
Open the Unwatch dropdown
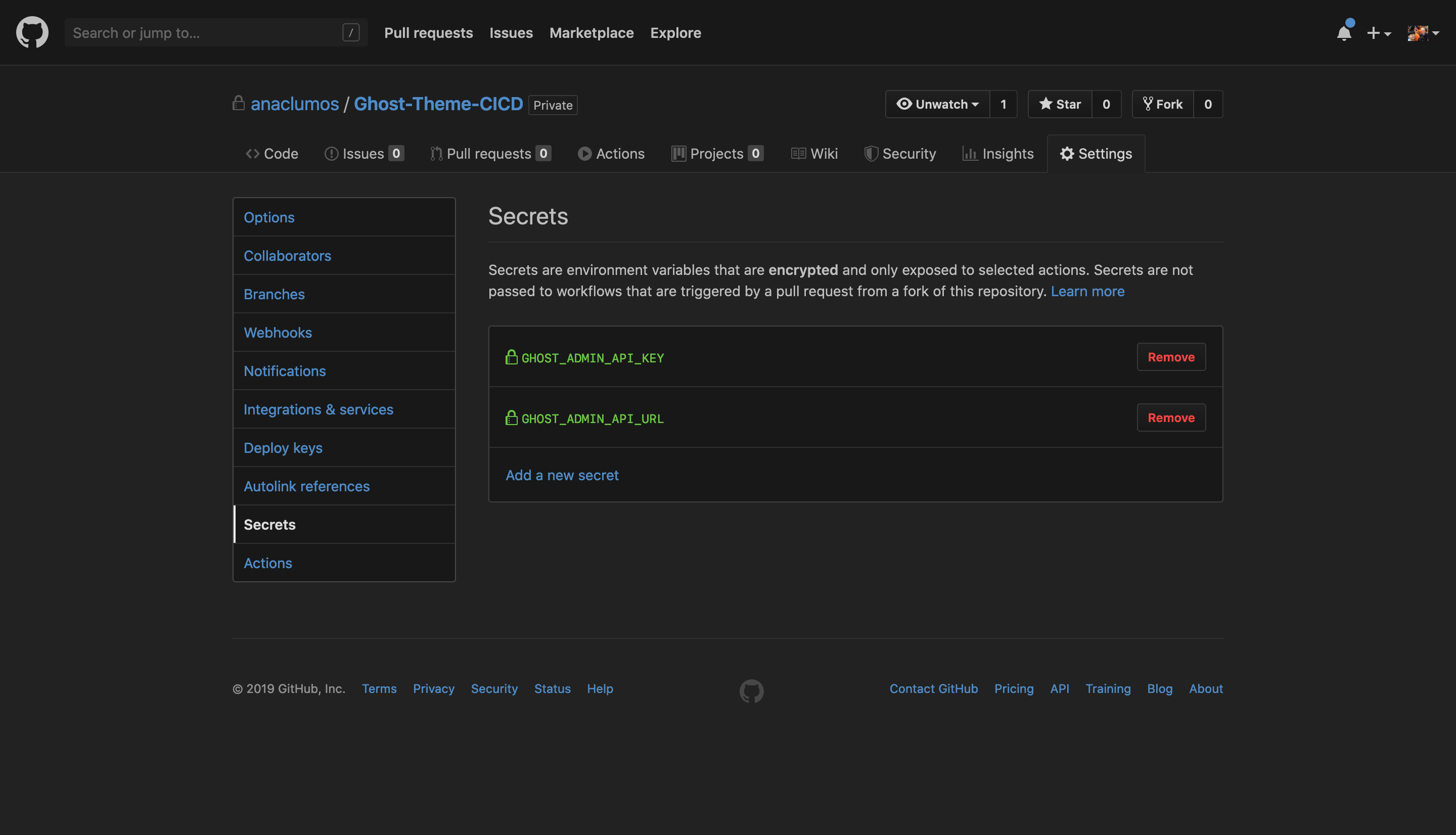click(x=938, y=104)
